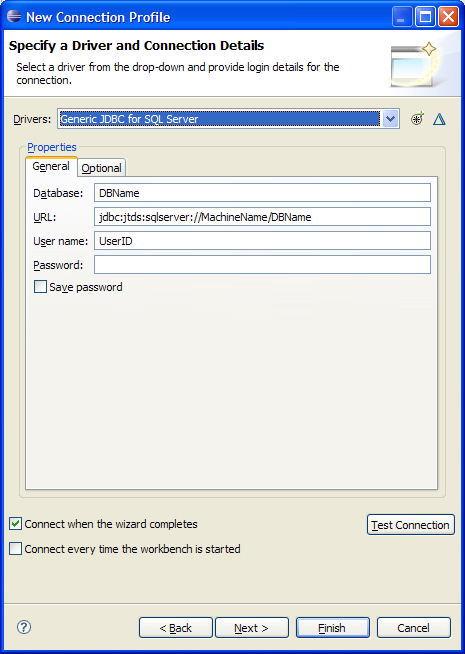Open the help question mark icon
The height and width of the screenshot is (654, 465).
pos(24,627)
